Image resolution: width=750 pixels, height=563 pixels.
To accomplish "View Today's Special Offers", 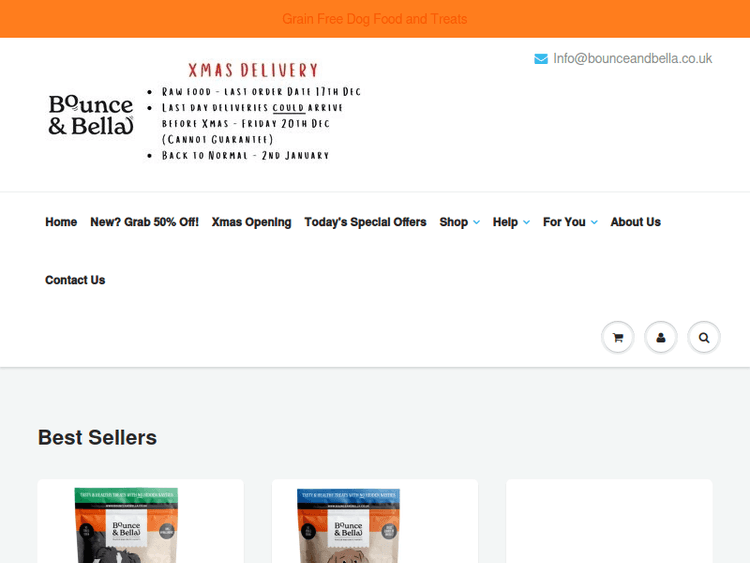I will click(365, 222).
